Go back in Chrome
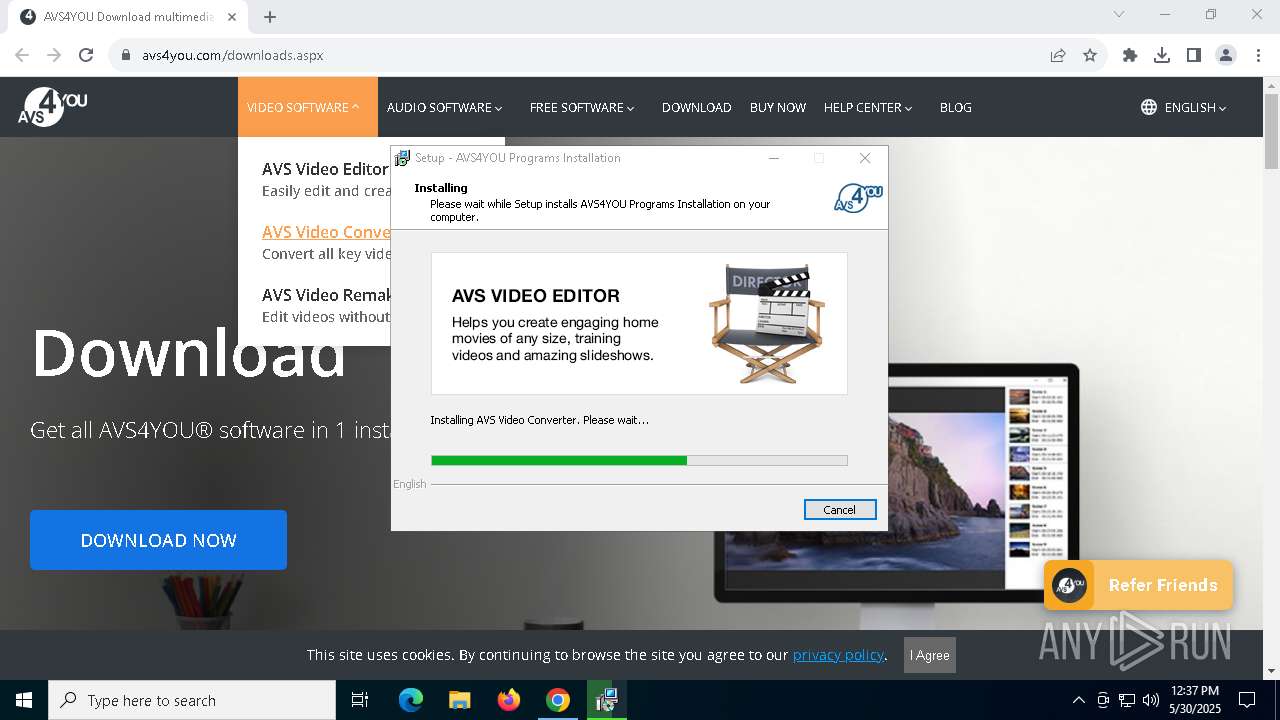The image size is (1280, 720). 22,55
